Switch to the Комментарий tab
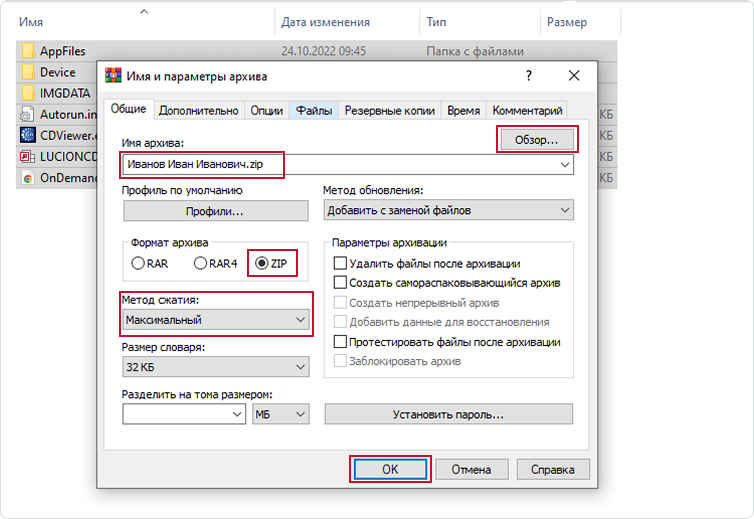Image resolution: width=754 pixels, height=519 pixels. [527, 111]
